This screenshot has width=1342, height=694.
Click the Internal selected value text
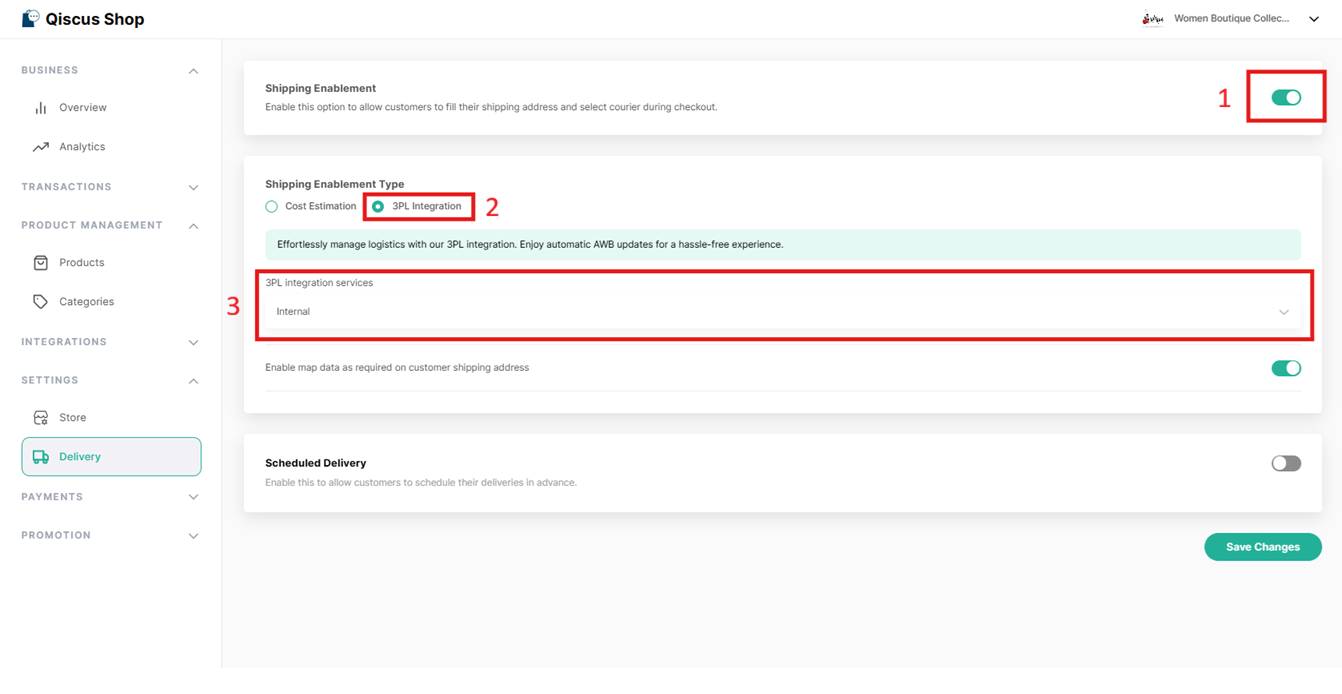point(293,312)
